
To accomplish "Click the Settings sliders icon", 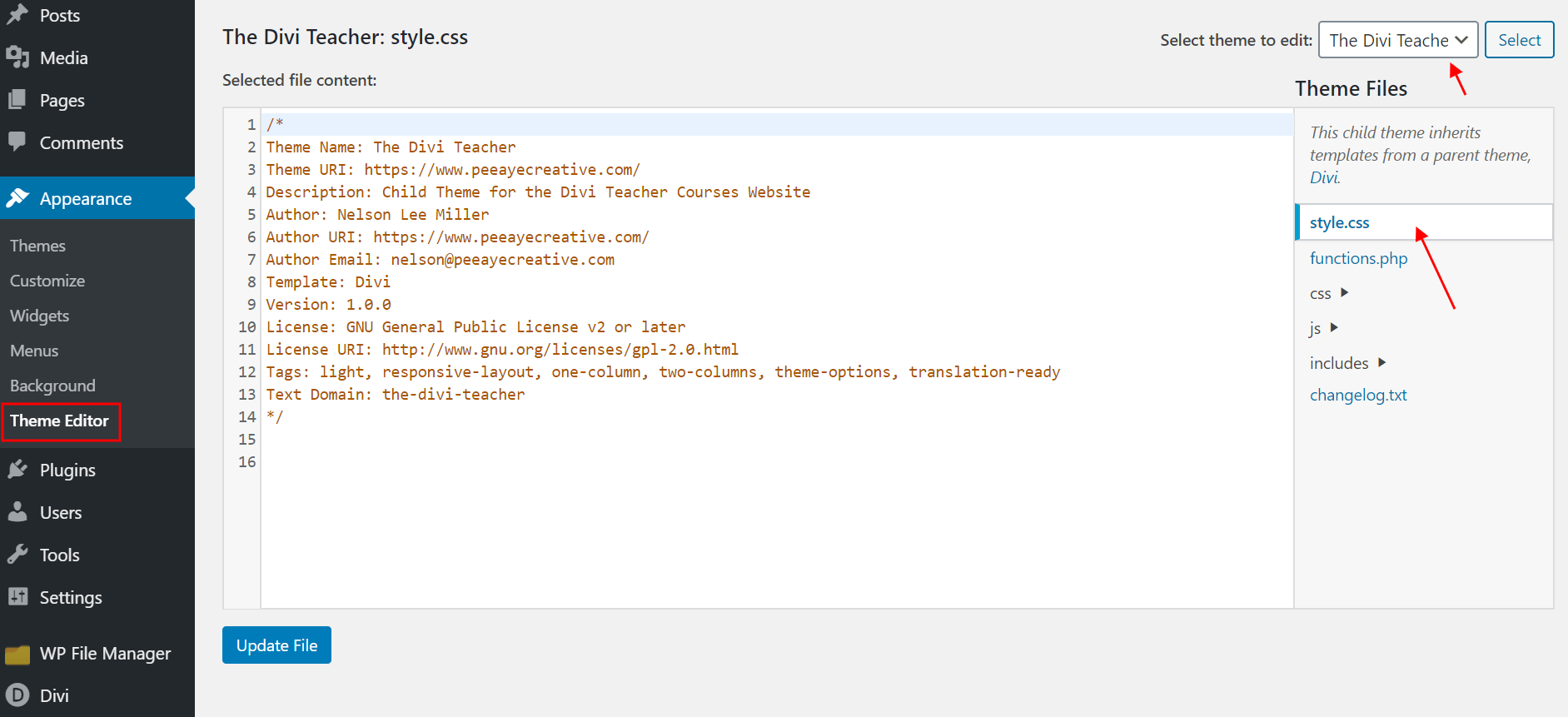I will 17,597.
